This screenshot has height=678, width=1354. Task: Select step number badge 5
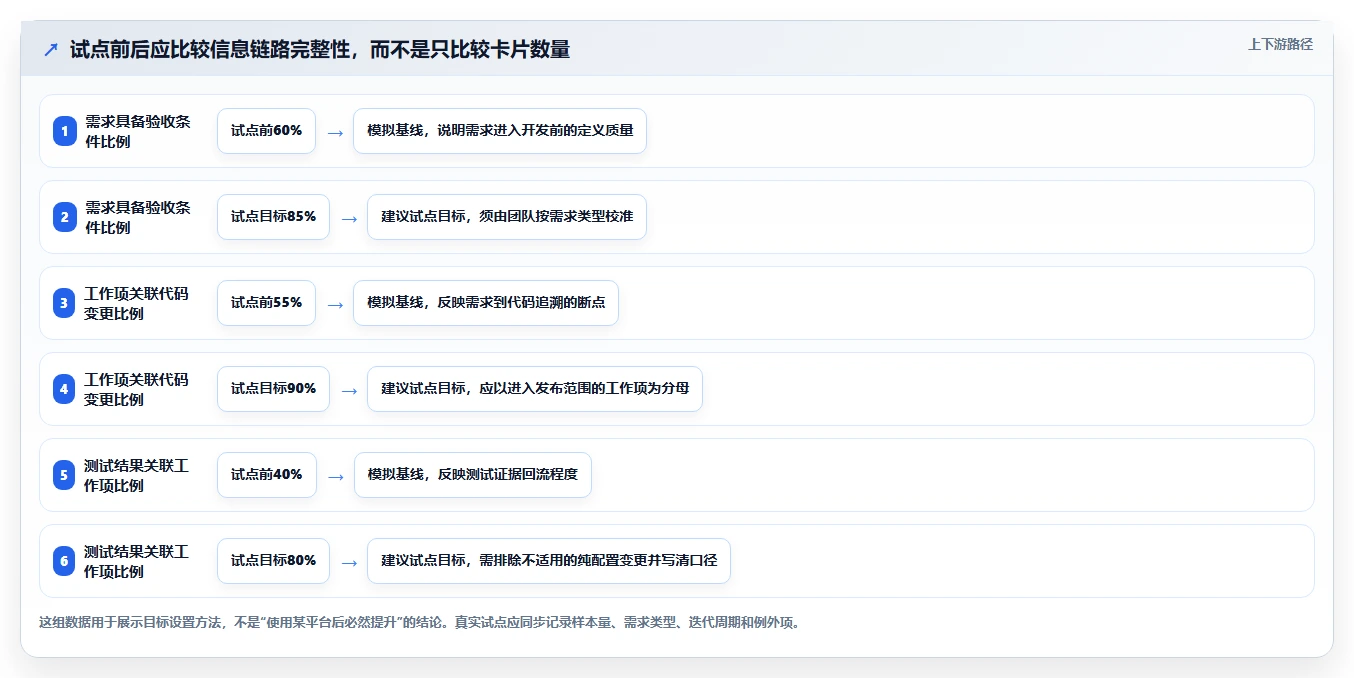click(64, 475)
